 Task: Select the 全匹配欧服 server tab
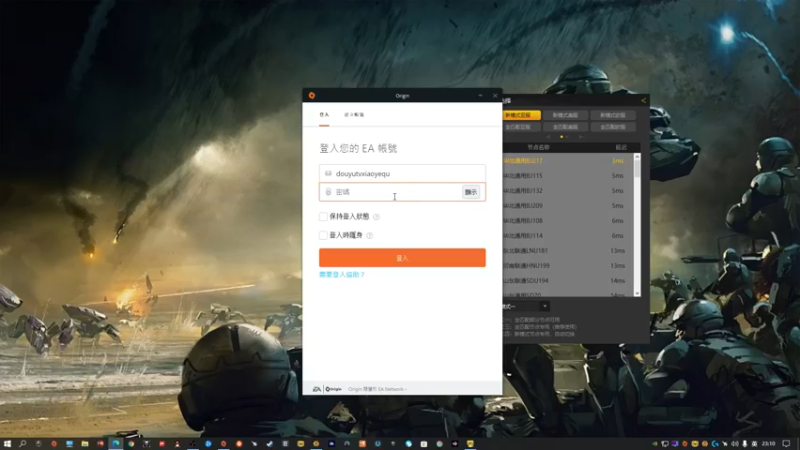pyautogui.click(x=613, y=127)
